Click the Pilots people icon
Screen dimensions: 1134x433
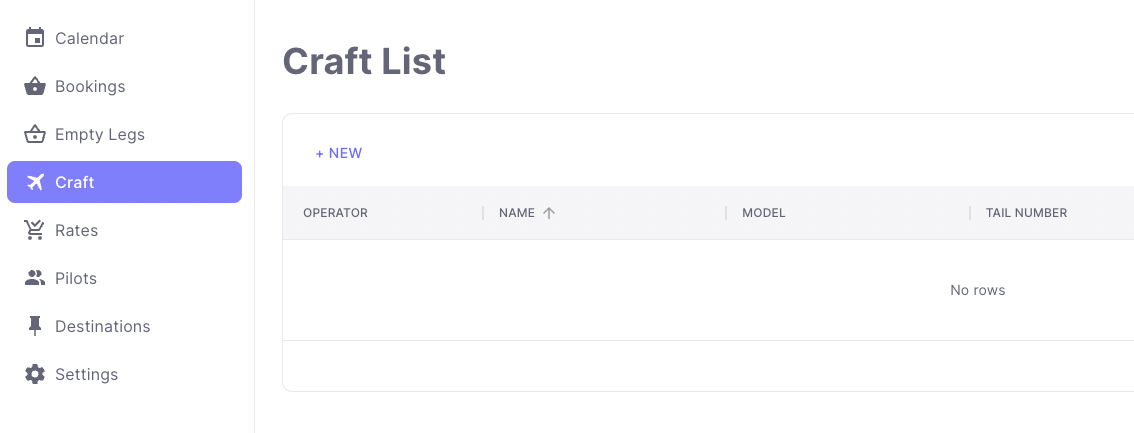[35, 278]
